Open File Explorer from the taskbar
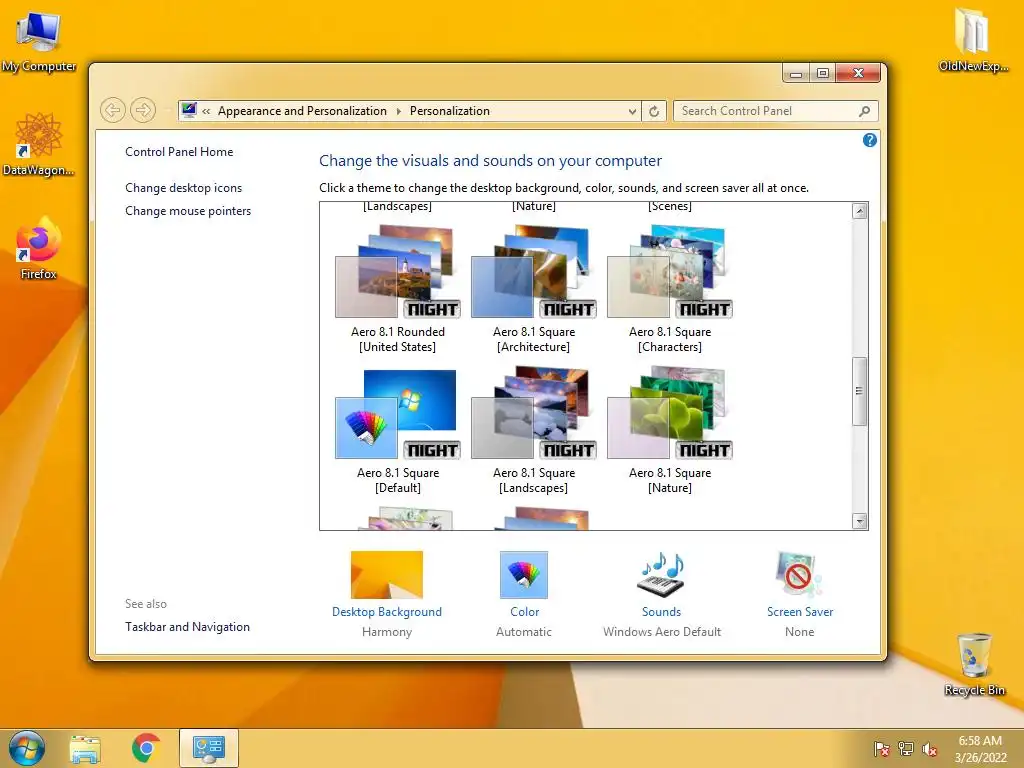This screenshot has height=768, width=1024. (x=85, y=749)
